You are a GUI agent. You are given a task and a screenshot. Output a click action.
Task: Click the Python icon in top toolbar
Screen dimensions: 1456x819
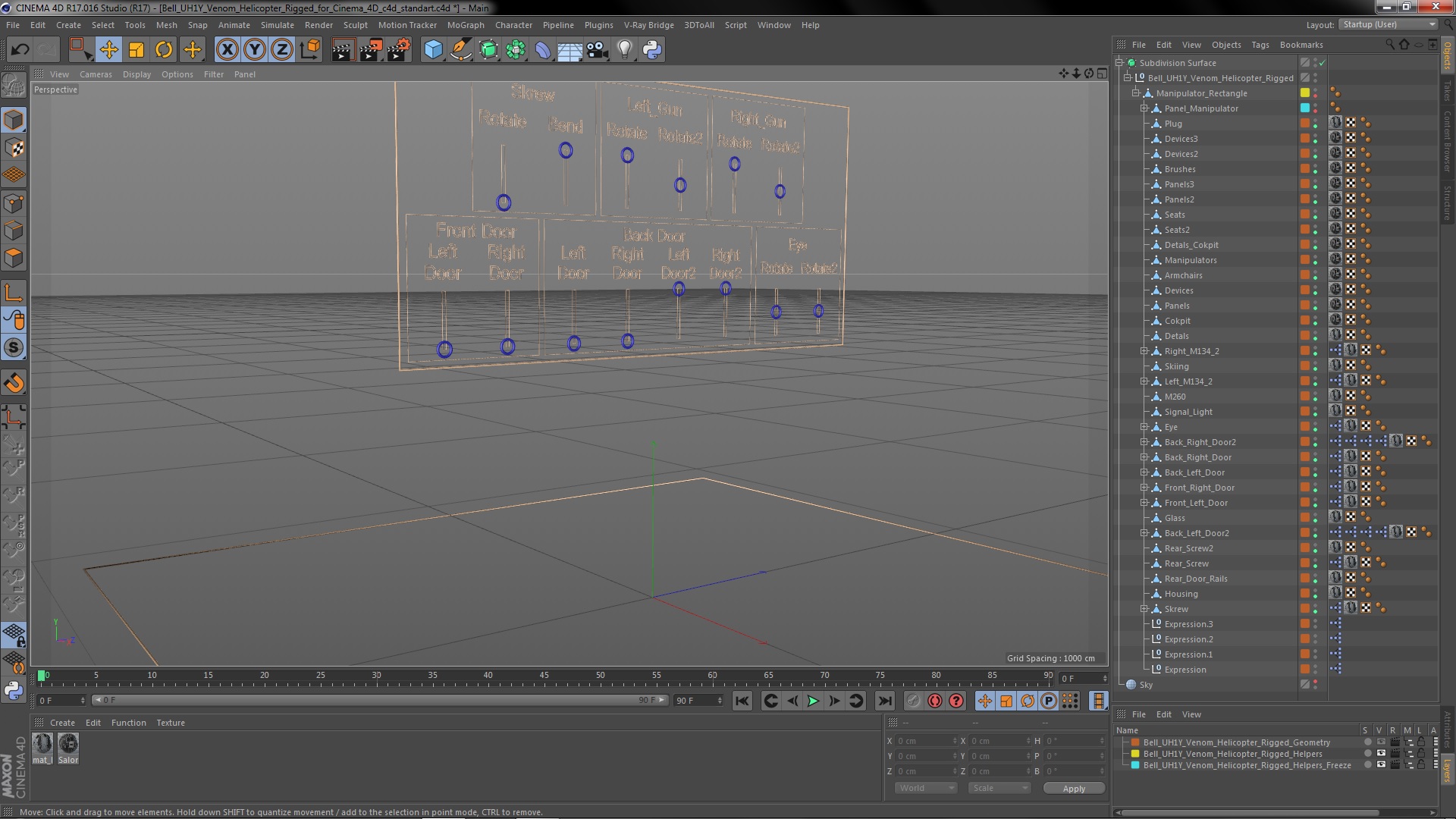click(x=652, y=50)
